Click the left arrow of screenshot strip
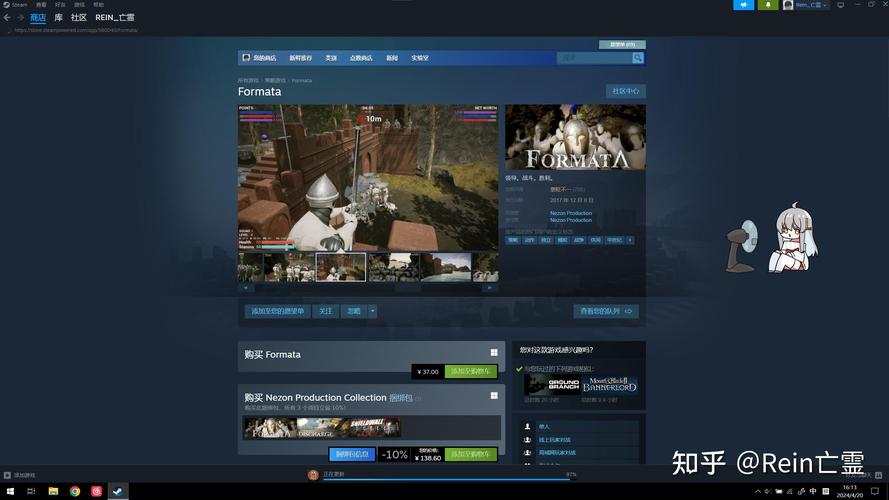 tap(245, 288)
